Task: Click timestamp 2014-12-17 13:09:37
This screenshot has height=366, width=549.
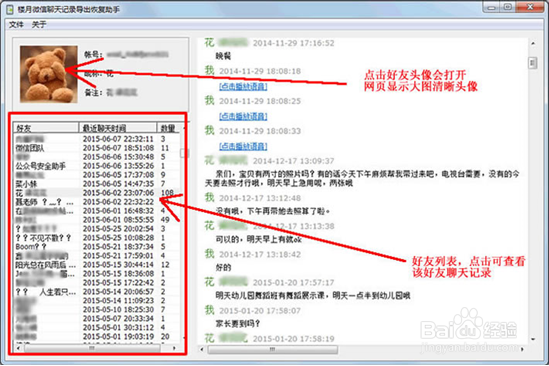Action: (293, 161)
